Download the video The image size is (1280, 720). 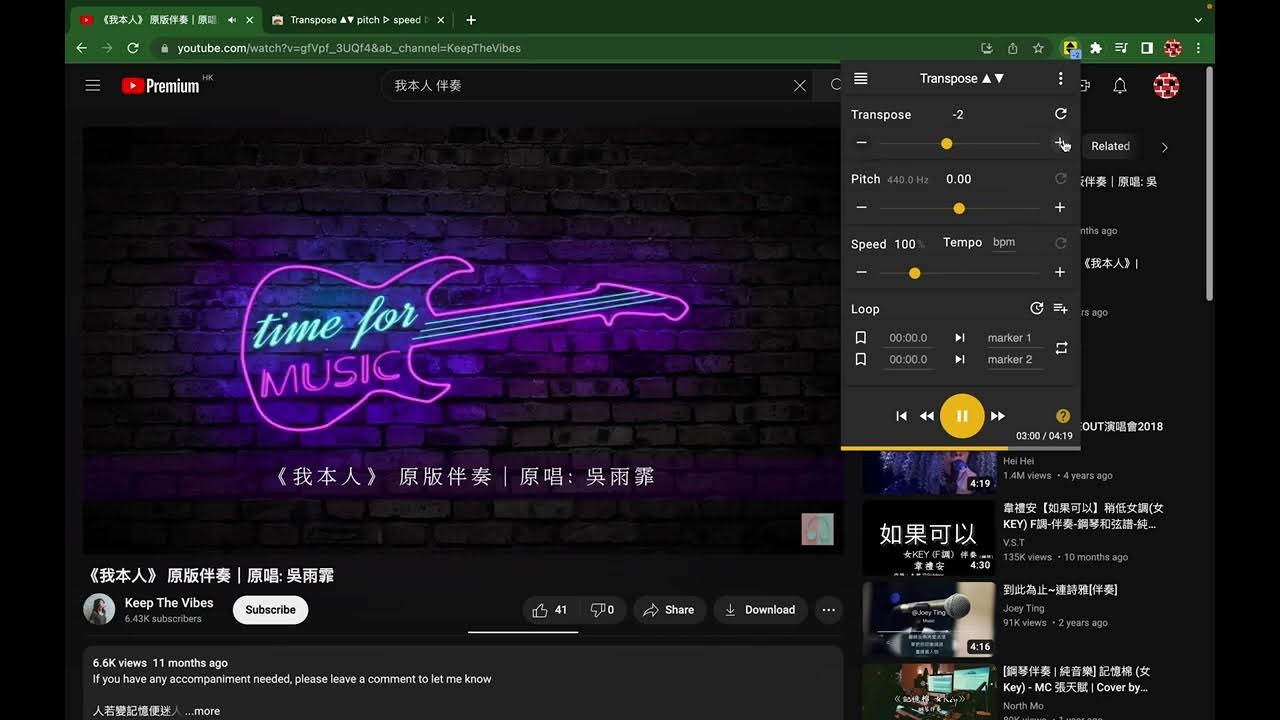pos(760,610)
